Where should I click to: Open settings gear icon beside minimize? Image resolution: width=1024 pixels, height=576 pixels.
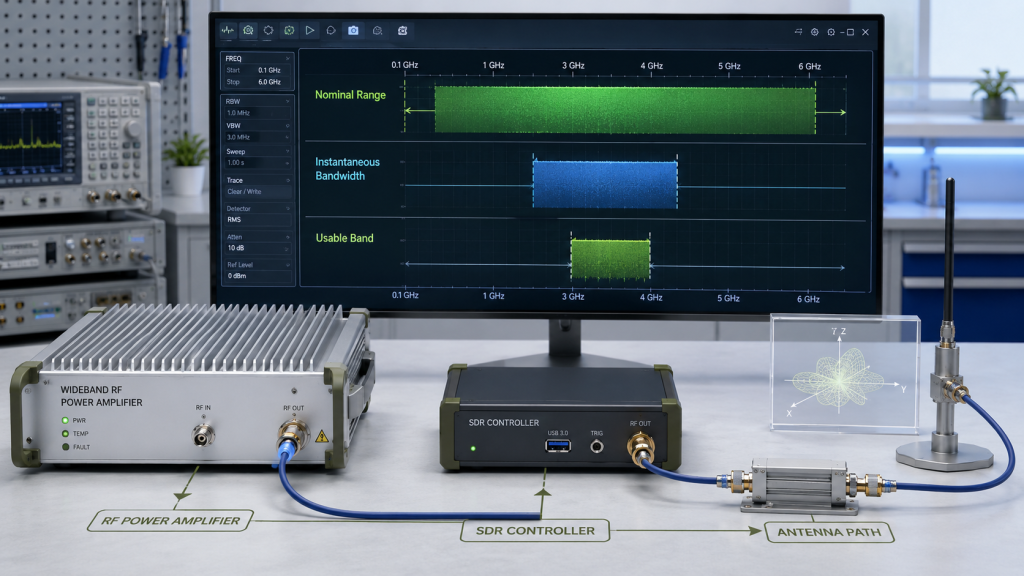[x=831, y=32]
